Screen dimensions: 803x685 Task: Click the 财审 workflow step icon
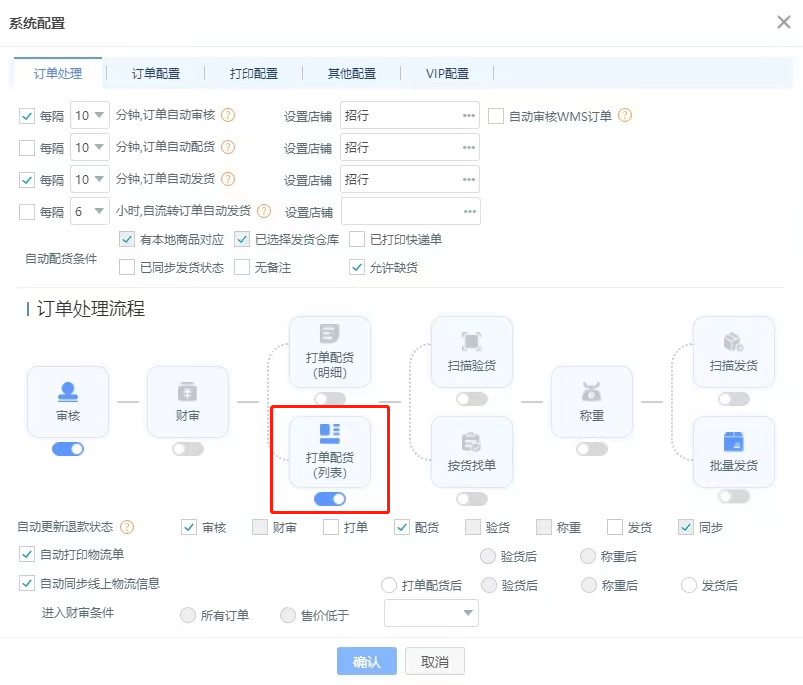[187, 392]
